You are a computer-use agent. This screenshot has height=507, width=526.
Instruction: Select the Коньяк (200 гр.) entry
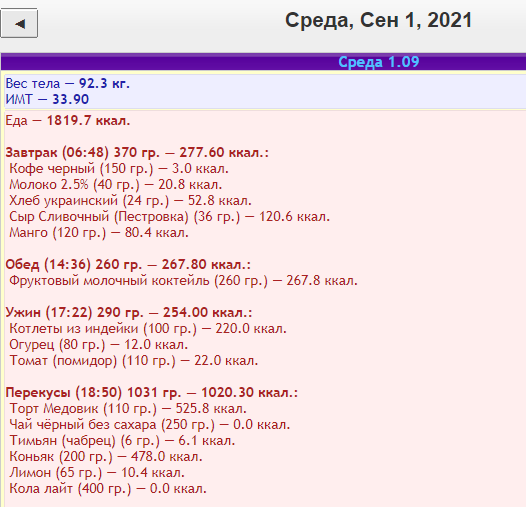106,457
